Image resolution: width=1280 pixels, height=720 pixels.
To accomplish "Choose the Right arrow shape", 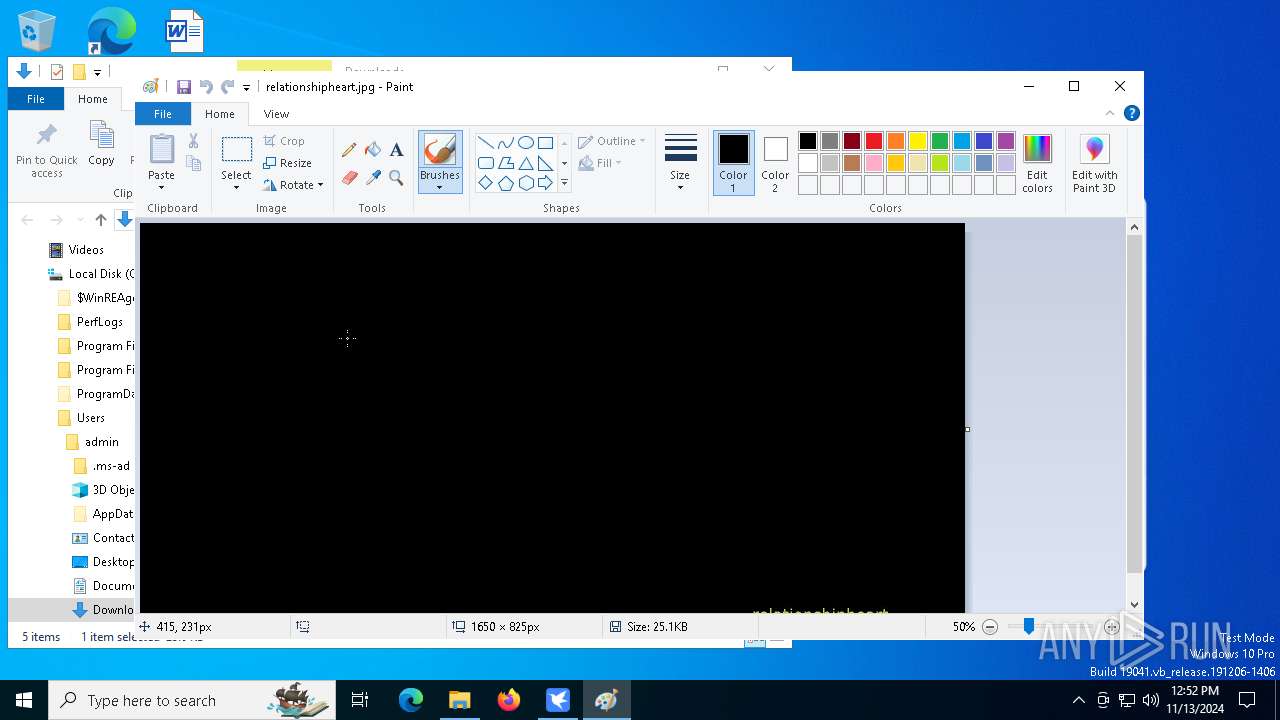I will coord(545,183).
